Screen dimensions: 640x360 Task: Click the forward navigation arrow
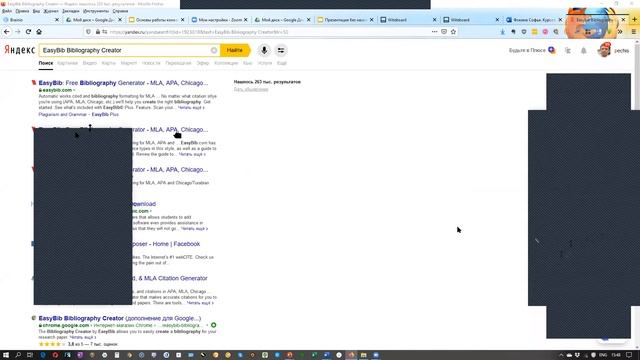pos(17,31)
